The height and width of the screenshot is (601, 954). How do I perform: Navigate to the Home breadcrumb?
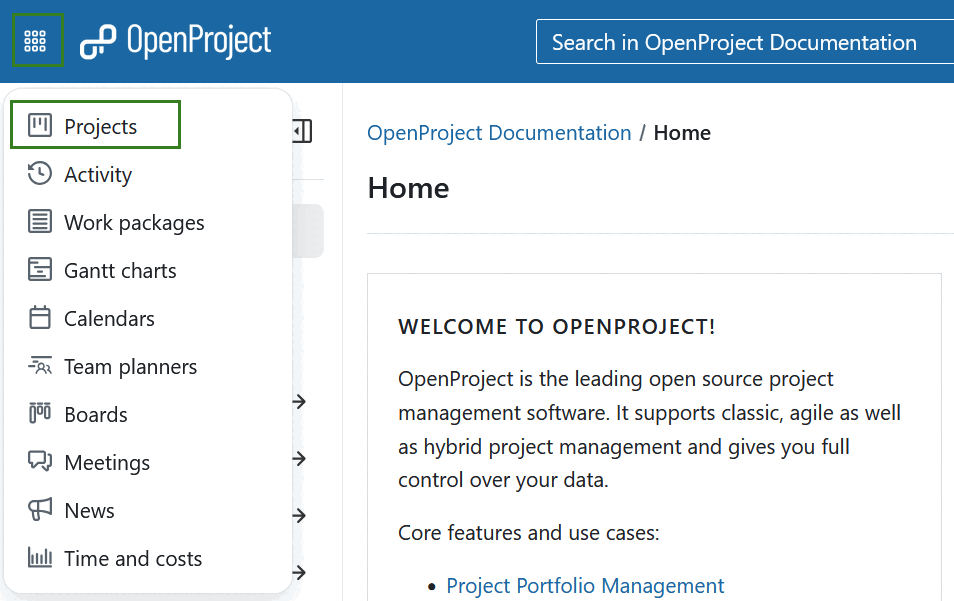[682, 132]
